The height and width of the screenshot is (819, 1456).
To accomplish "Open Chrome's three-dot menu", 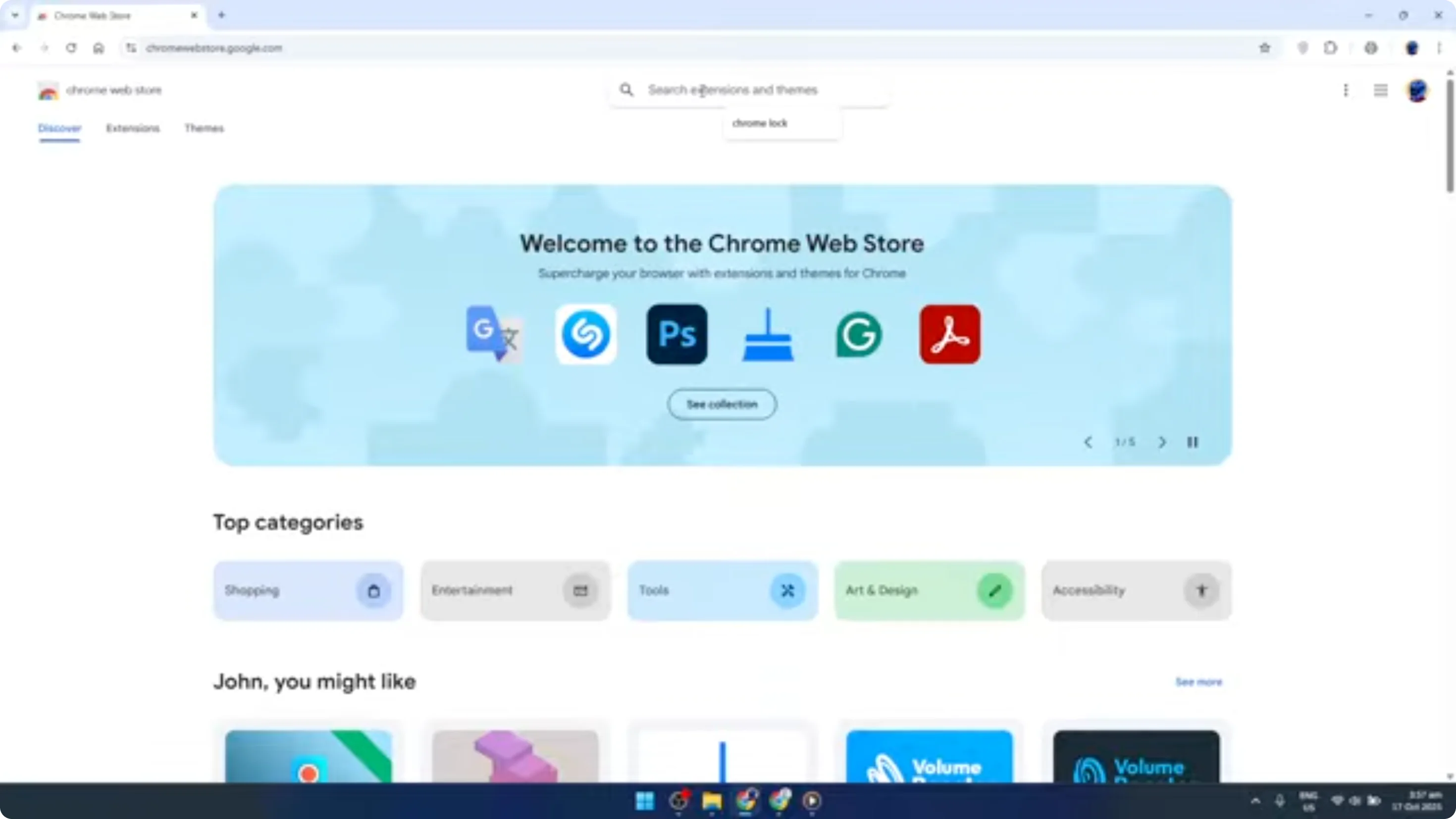I will point(1440,48).
